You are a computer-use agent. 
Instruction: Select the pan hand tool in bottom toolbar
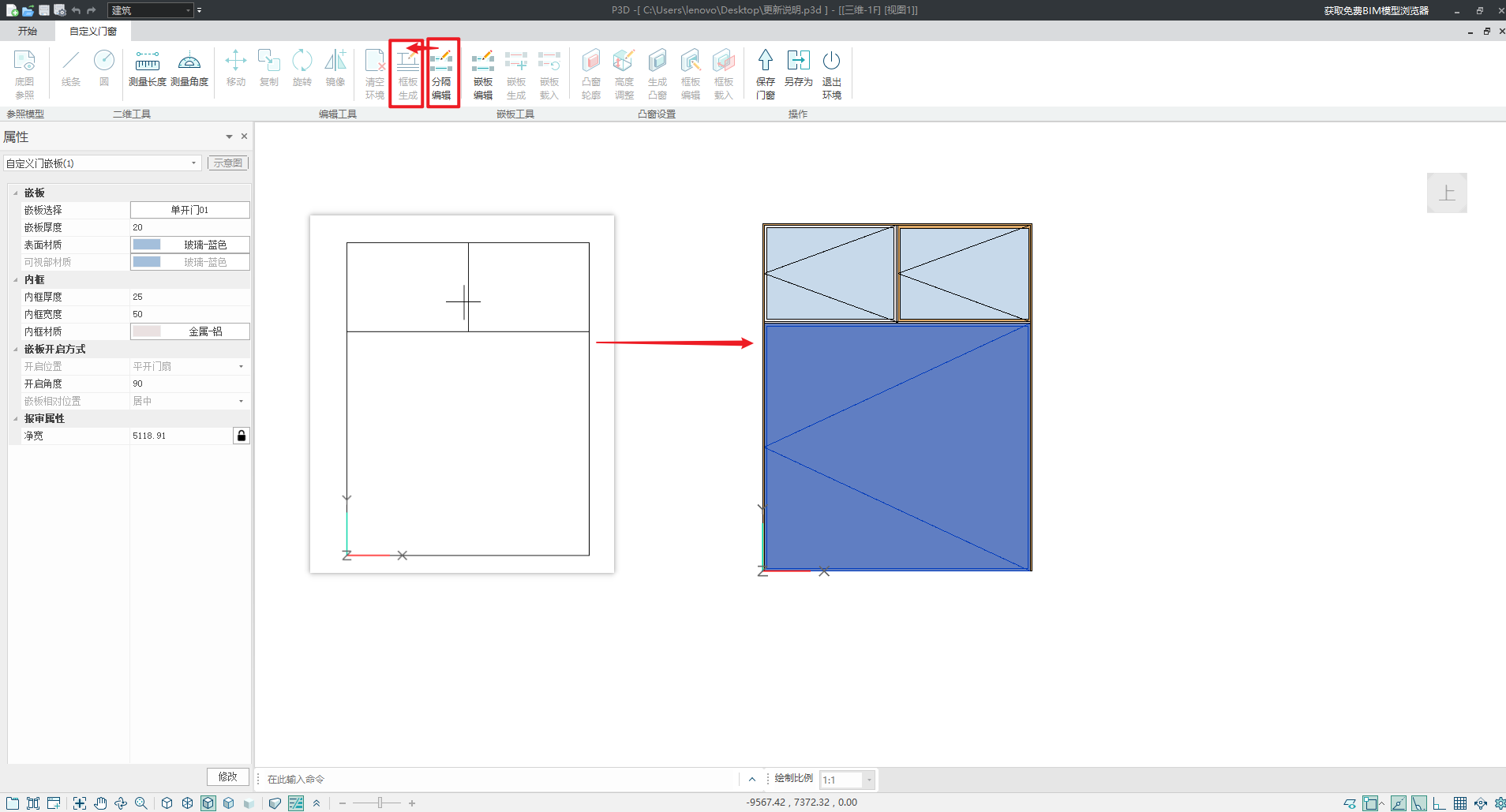point(100,803)
